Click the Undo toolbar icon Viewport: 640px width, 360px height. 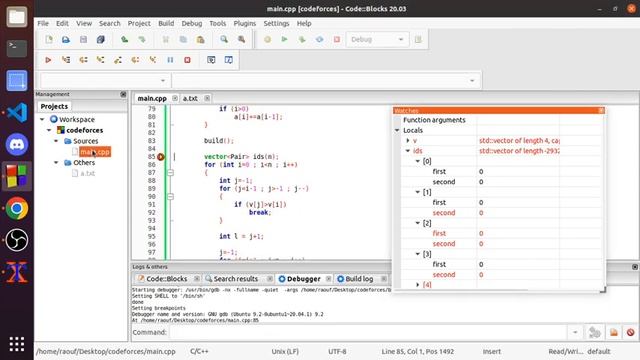pyautogui.click(x=124, y=40)
